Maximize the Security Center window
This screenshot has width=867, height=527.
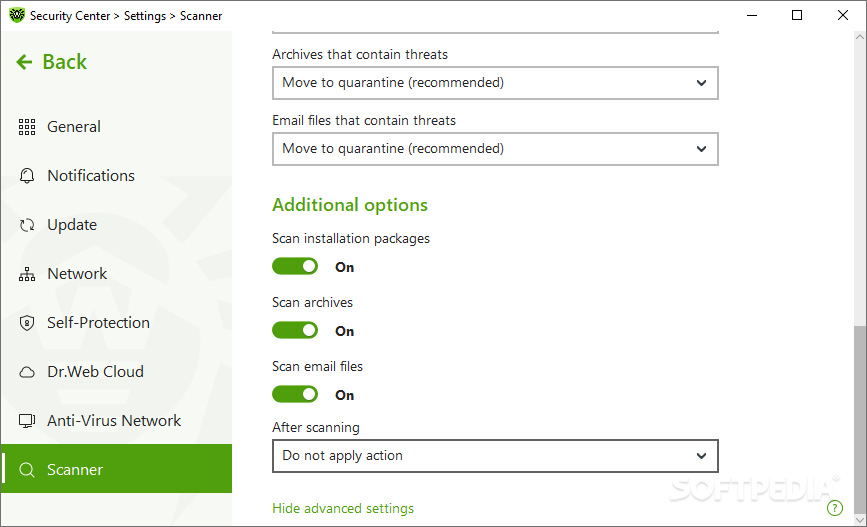(797, 15)
